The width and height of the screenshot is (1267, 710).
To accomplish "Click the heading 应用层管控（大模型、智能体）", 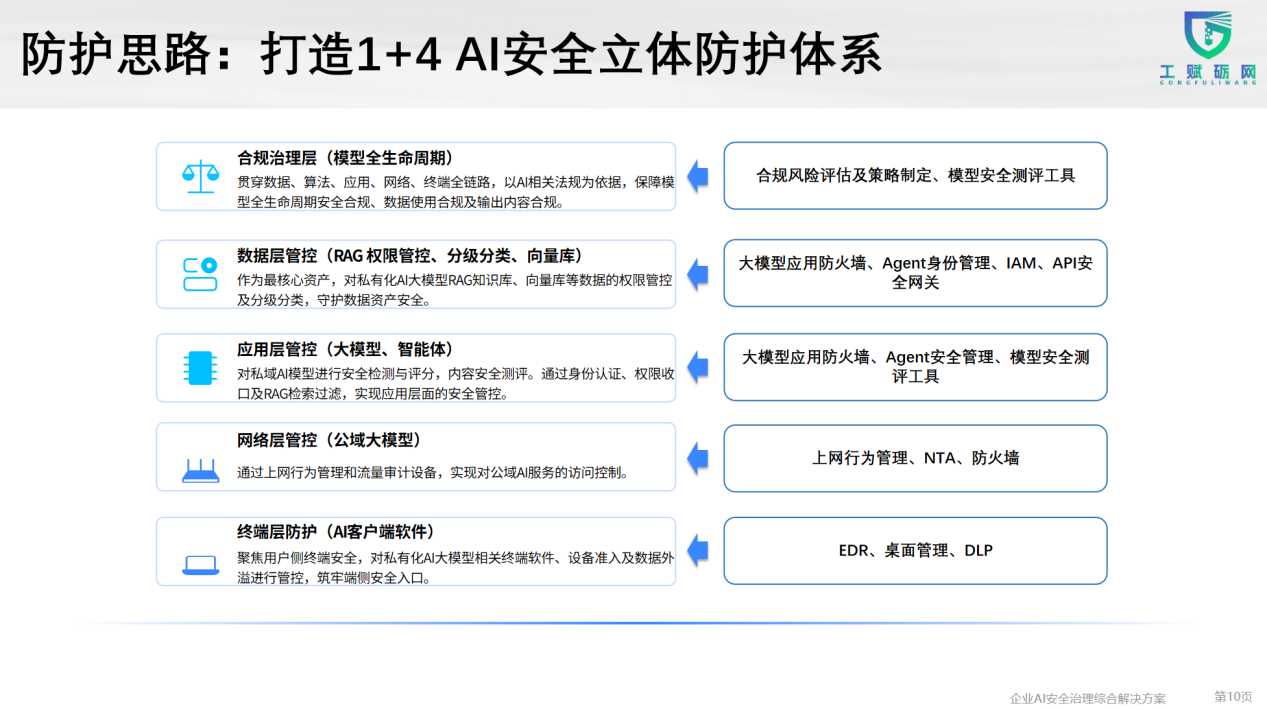I will pos(346,350).
